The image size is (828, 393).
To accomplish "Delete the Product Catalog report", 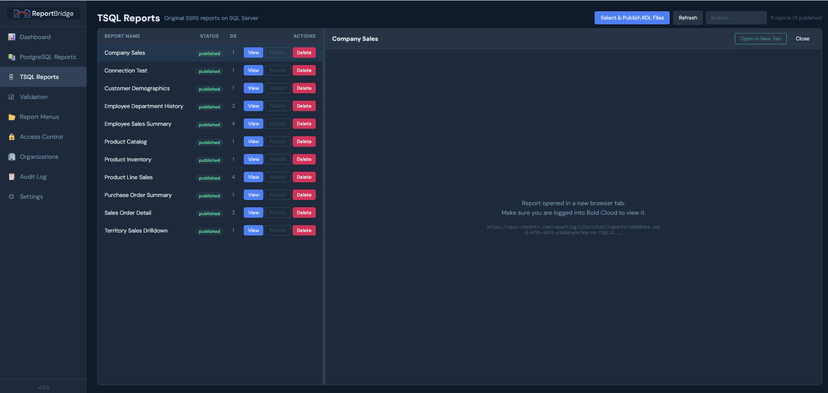I will tap(304, 142).
